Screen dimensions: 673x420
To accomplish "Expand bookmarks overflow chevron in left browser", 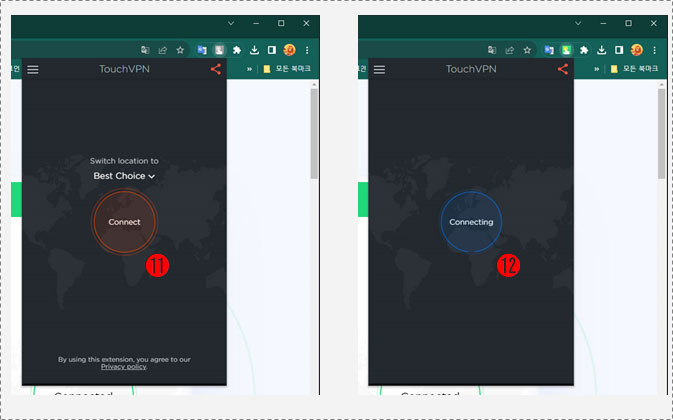I will [x=249, y=69].
